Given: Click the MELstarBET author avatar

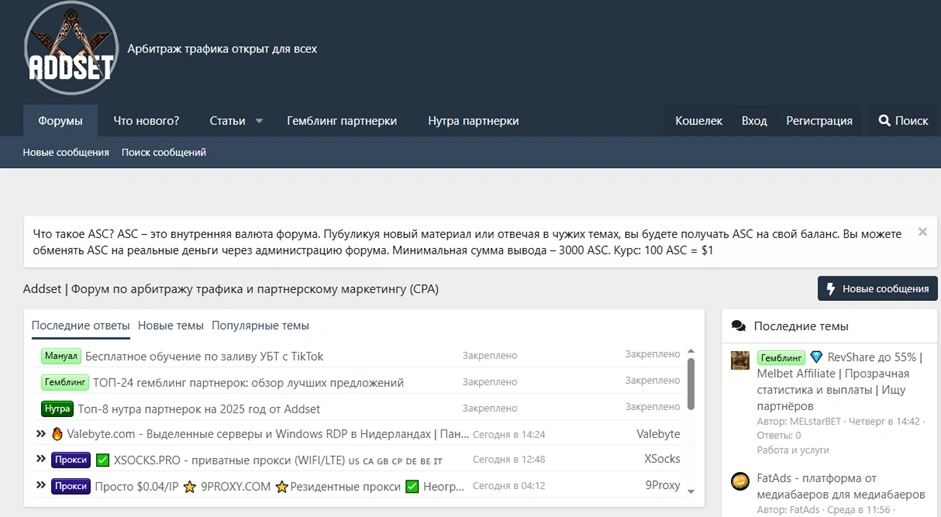Looking at the screenshot, I should point(740,361).
